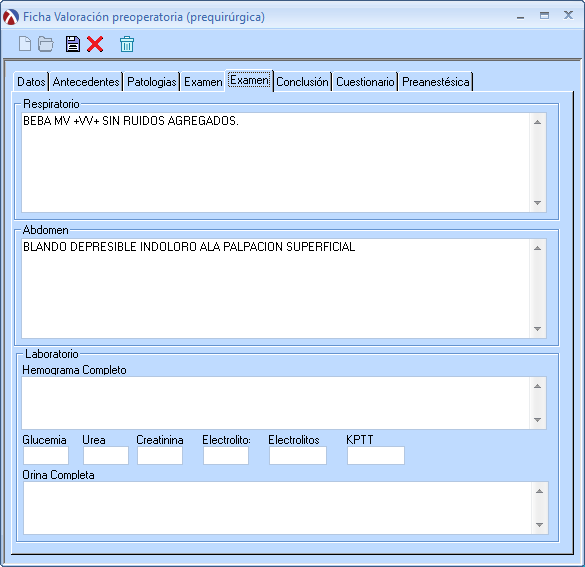Click the Hemograma Completo scrollbar down arrow
Image resolution: width=585 pixels, height=567 pixels.
[x=537, y=420]
